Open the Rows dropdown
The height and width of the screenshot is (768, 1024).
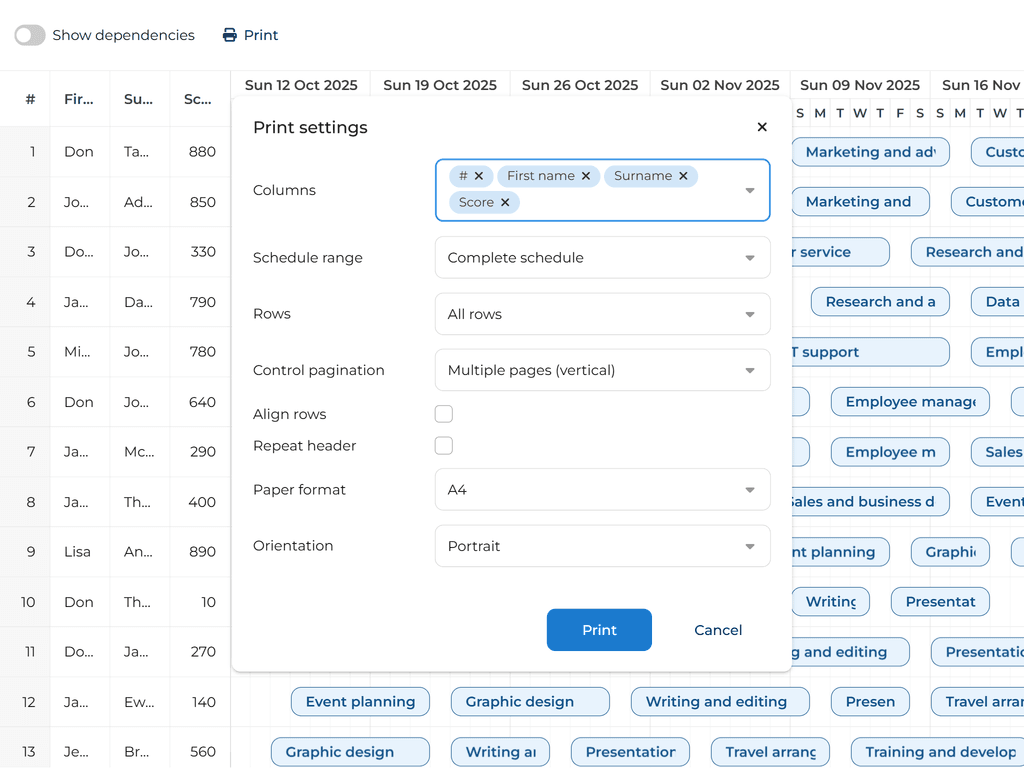pyautogui.click(x=602, y=314)
